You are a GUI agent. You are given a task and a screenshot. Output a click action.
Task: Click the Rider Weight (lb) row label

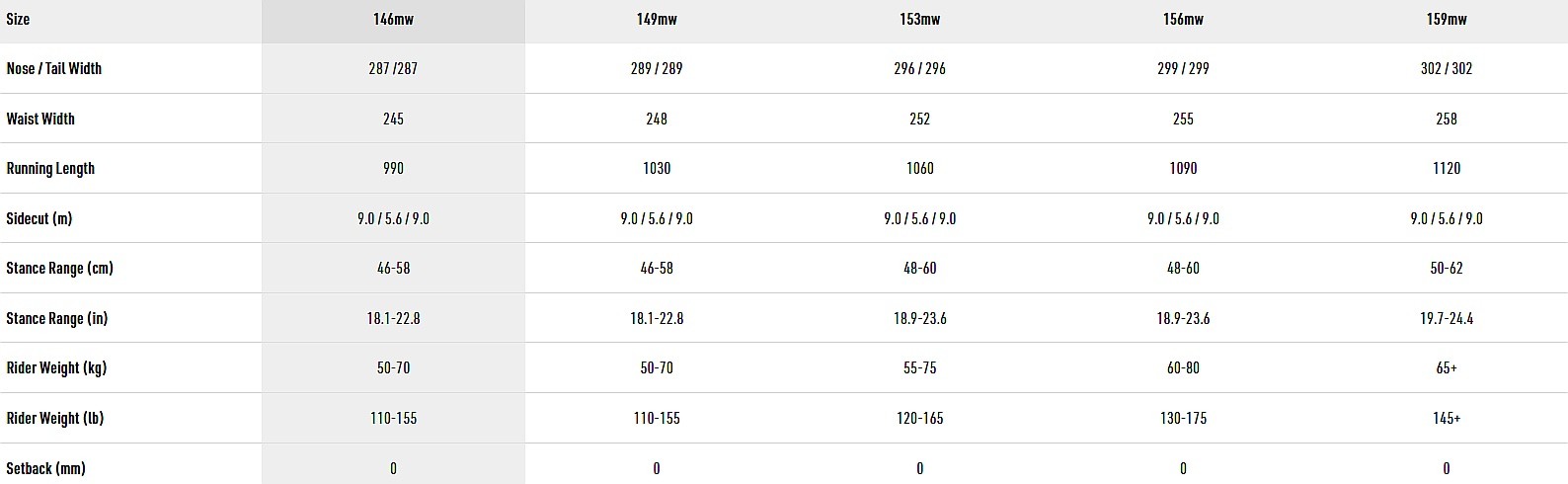55,418
